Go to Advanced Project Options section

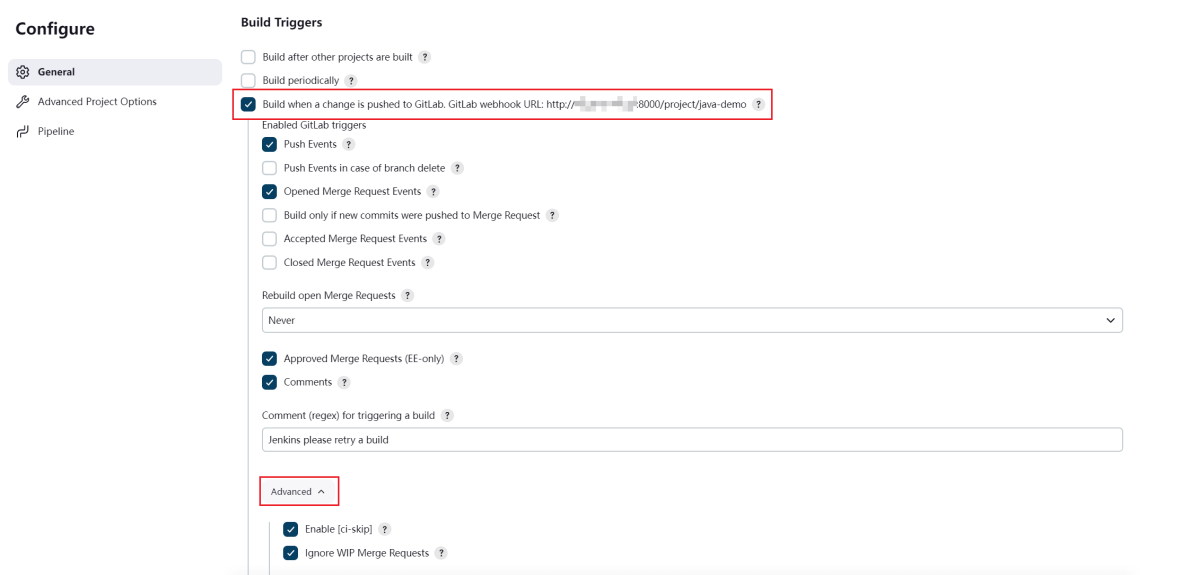tap(97, 102)
